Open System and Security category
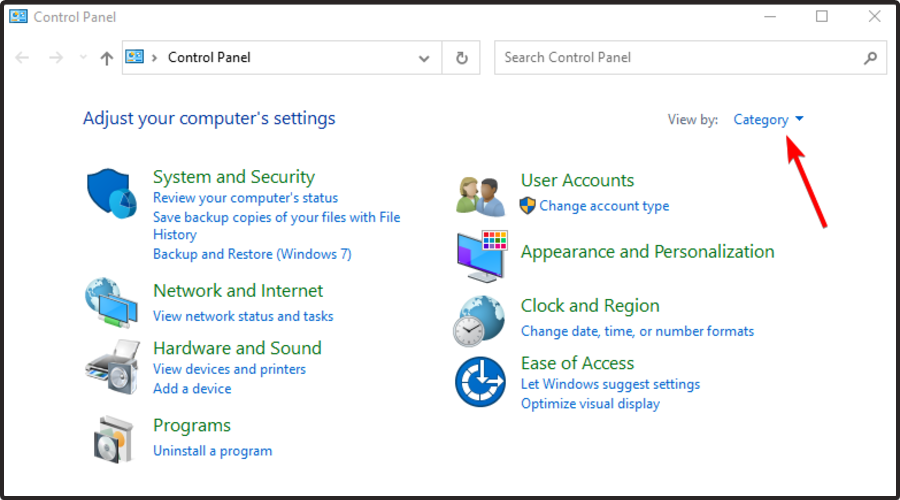Image resolution: width=900 pixels, height=500 pixels. point(234,177)
